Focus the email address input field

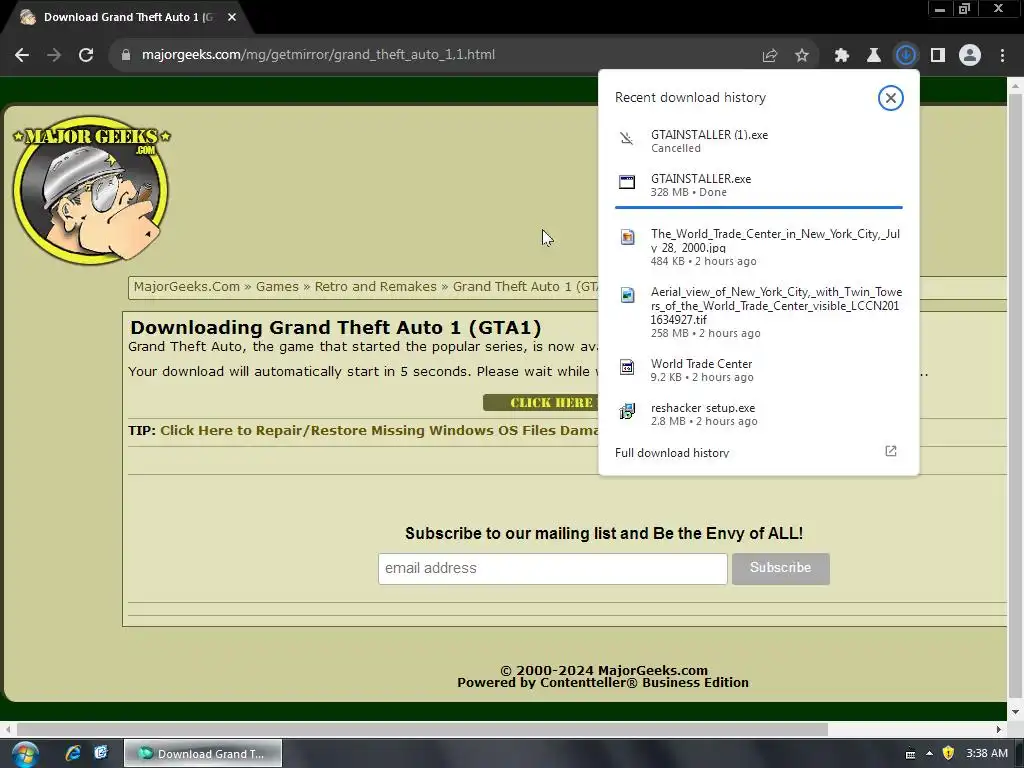tap(552, 569)
